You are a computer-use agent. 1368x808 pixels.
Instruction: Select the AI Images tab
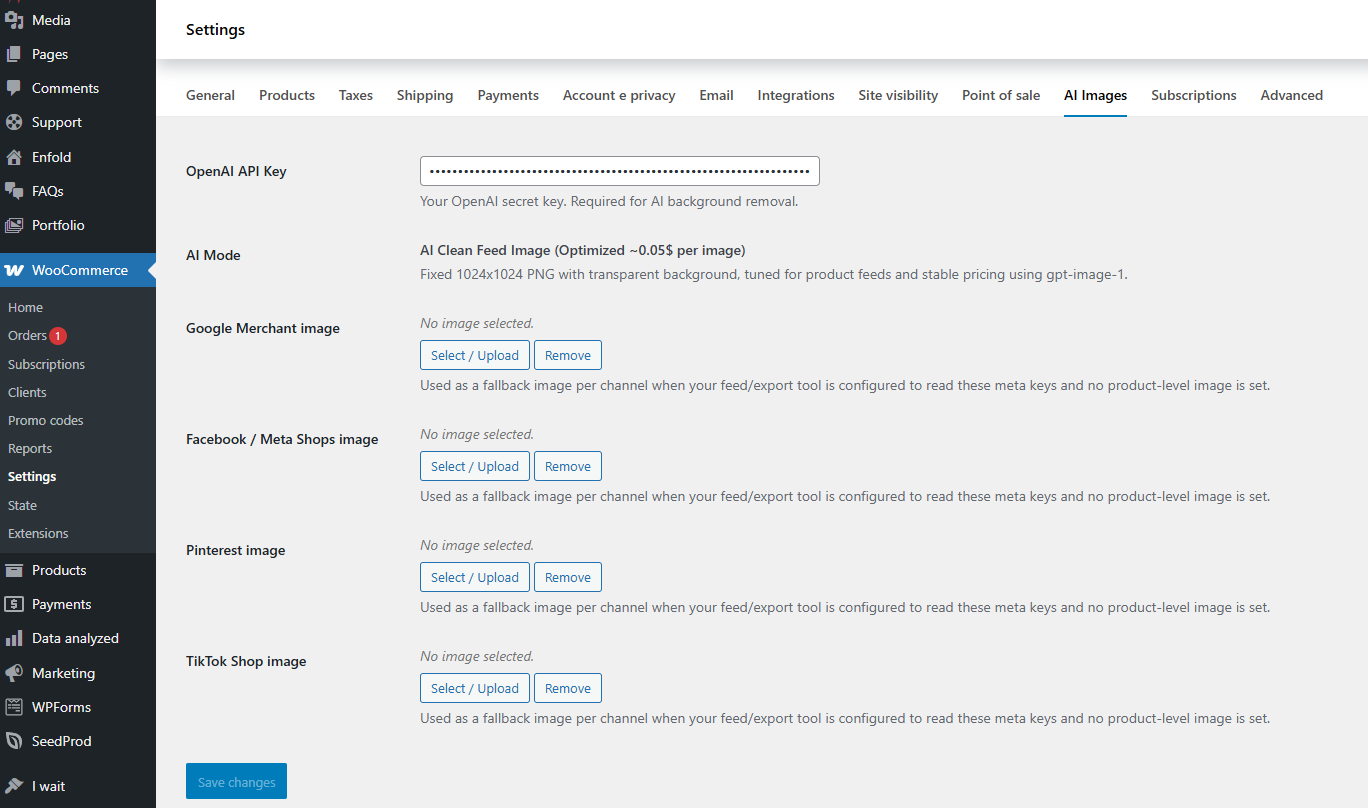click(1095, 95)
